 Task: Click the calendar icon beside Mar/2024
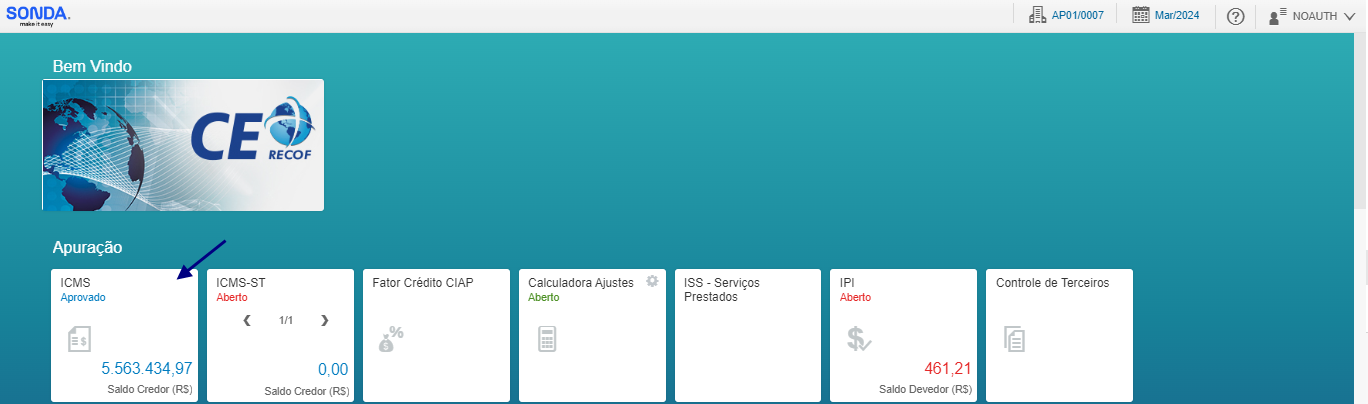click(x=1140, y=15)
